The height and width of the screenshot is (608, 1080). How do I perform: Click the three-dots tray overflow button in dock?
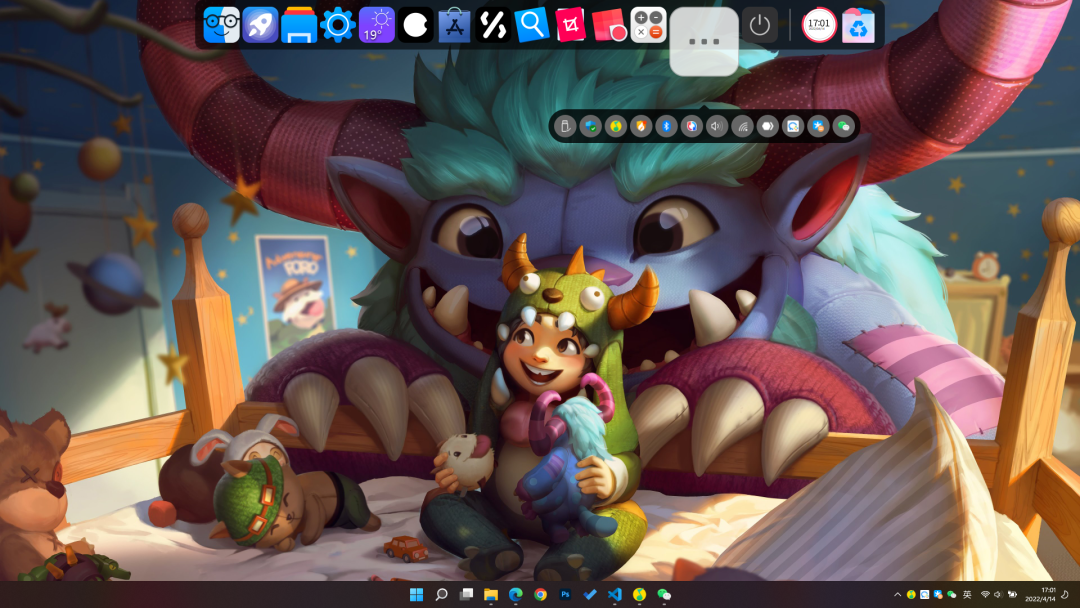[704, 41]
